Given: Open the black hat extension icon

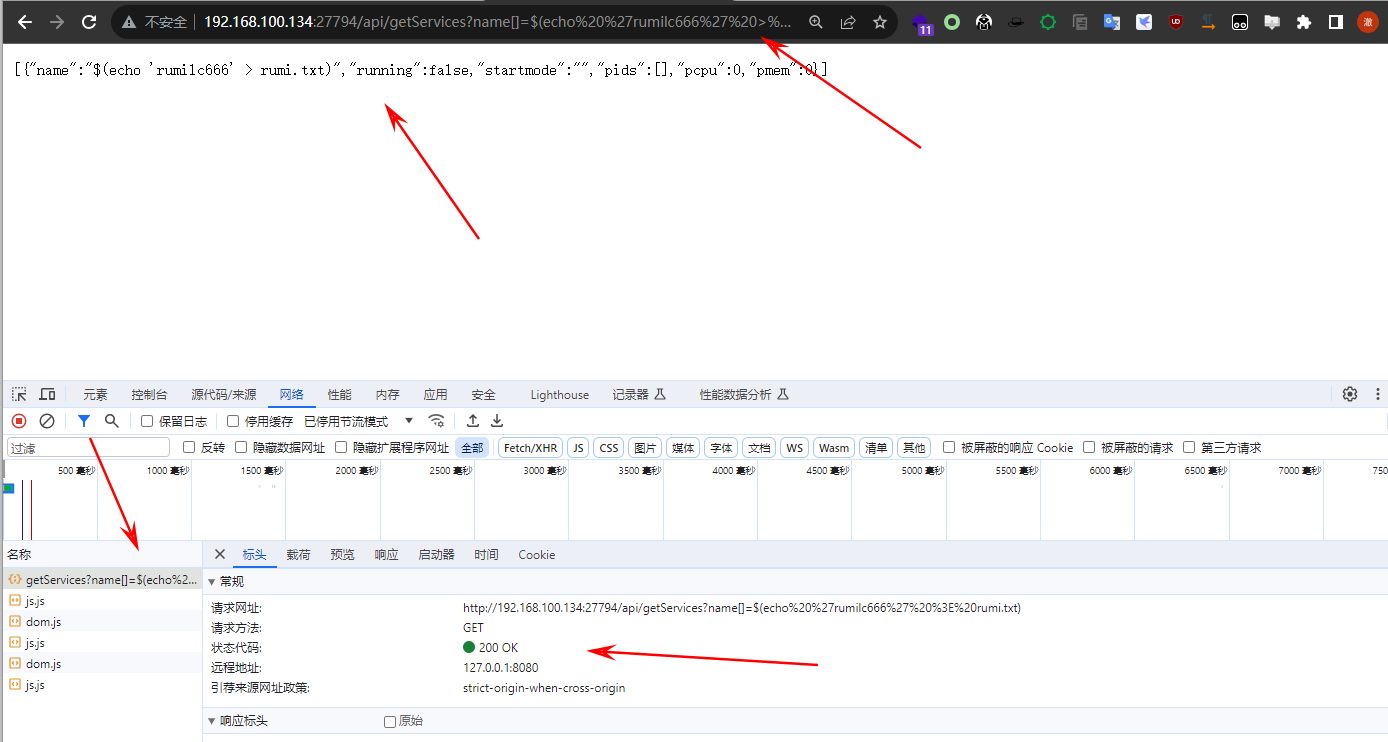Looking at the screenshot, I should (x=1016, y=21).
